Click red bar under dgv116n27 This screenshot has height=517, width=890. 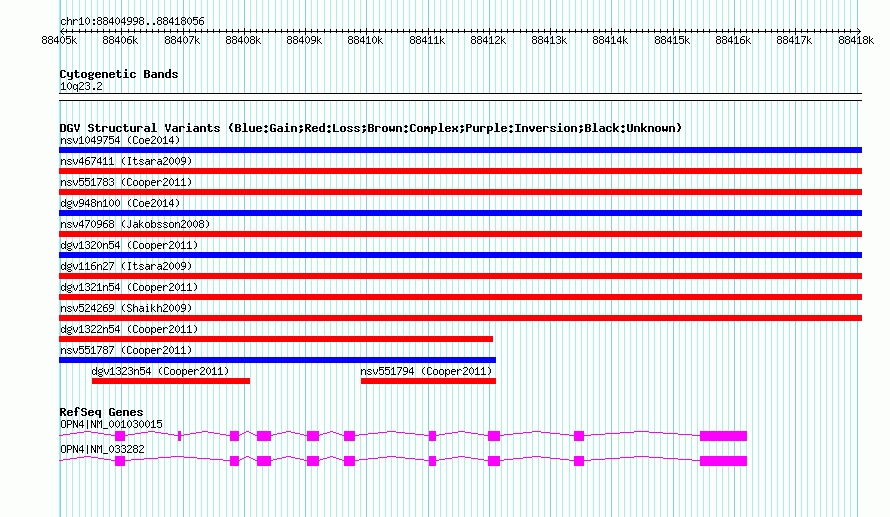[460, 276]
